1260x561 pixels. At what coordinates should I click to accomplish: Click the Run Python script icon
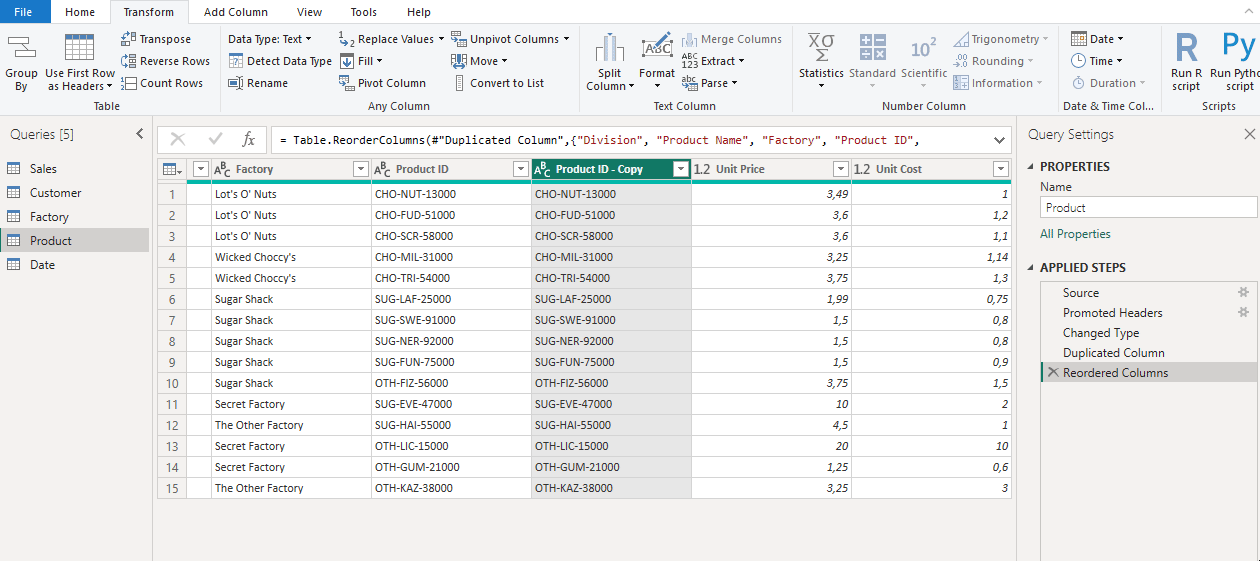tap(1239, 48)
